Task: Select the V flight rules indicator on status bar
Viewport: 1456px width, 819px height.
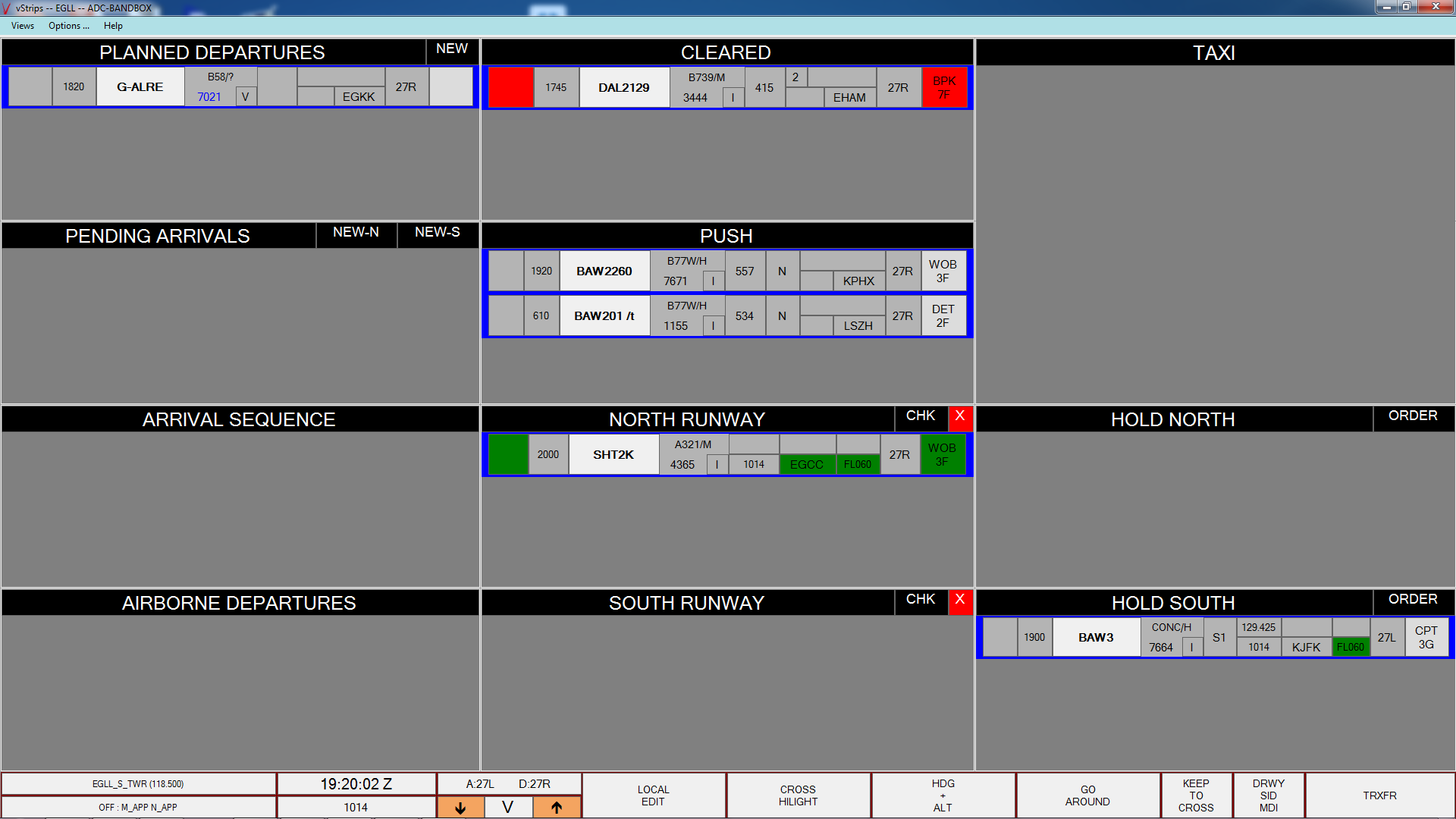Action: coord(508,807)
